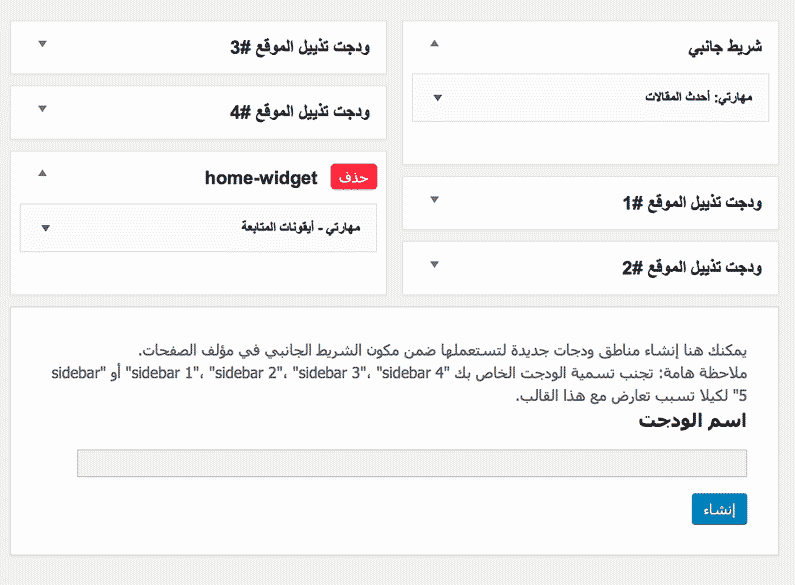Click the ودجت تذييل الموقع #2 title
The image size is (795, 585).
691,268
